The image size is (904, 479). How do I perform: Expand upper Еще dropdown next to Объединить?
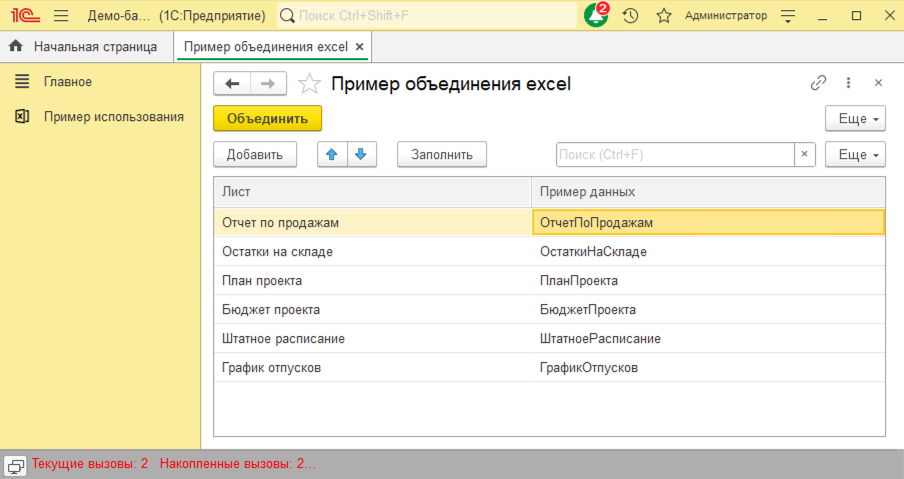click(x=856, y=119)
